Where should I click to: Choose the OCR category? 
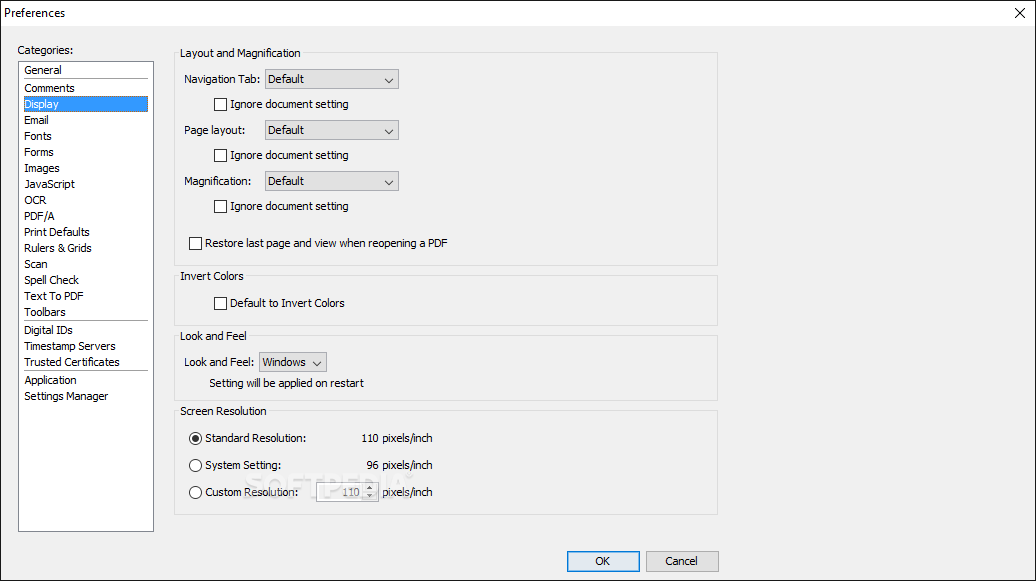tap(35, 200)
